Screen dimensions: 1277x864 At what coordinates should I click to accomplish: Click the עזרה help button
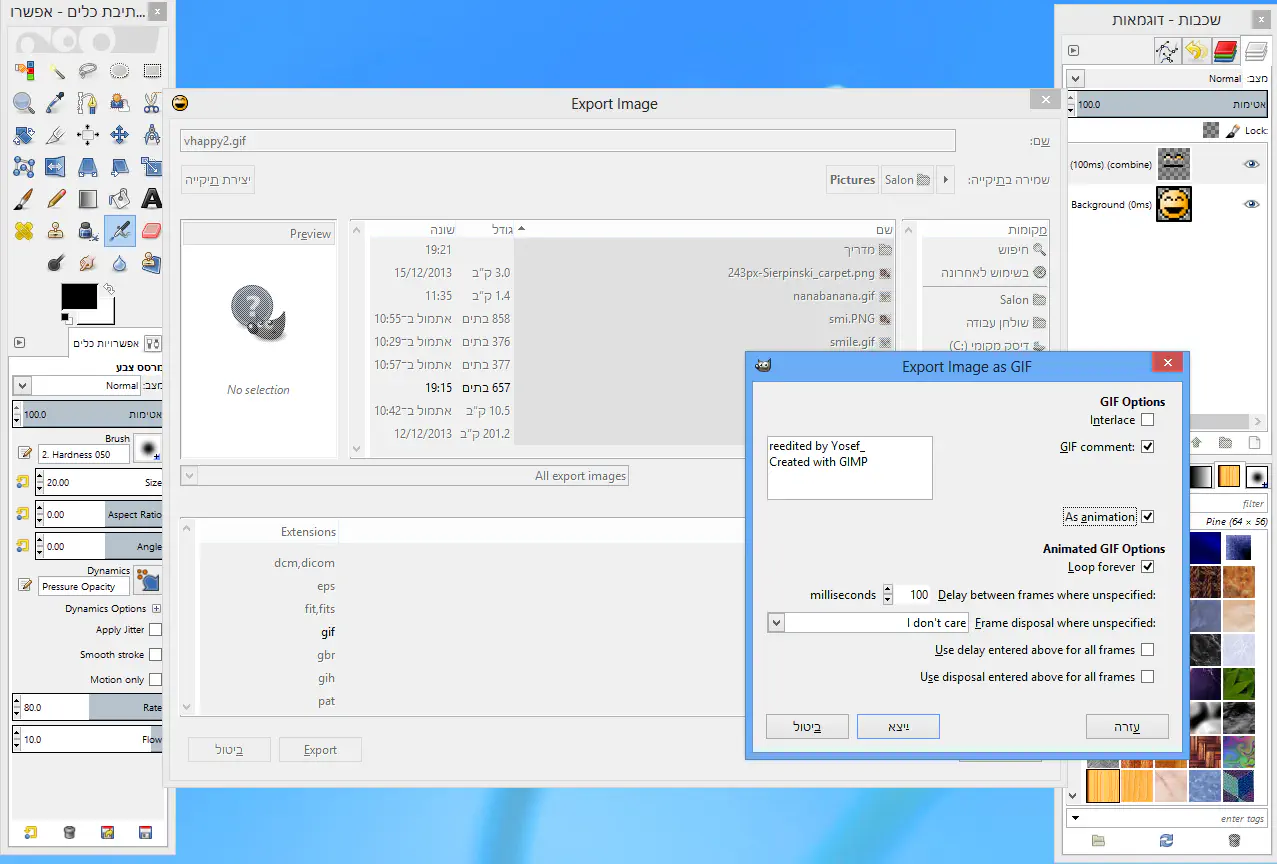1127,726
